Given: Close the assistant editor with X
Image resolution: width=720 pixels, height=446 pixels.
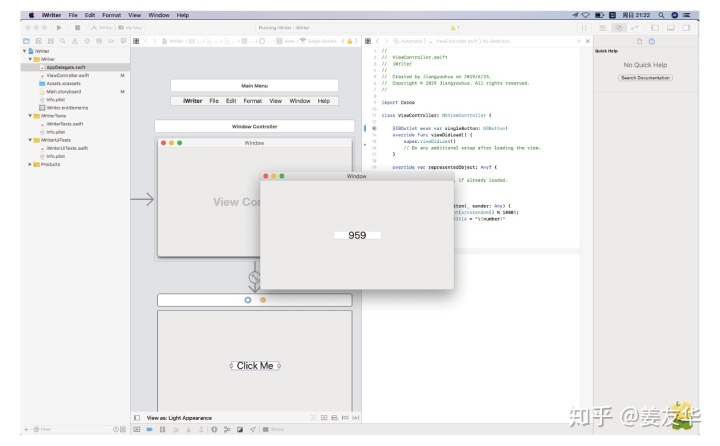Looking at the screenshot, I should (588, 41).
